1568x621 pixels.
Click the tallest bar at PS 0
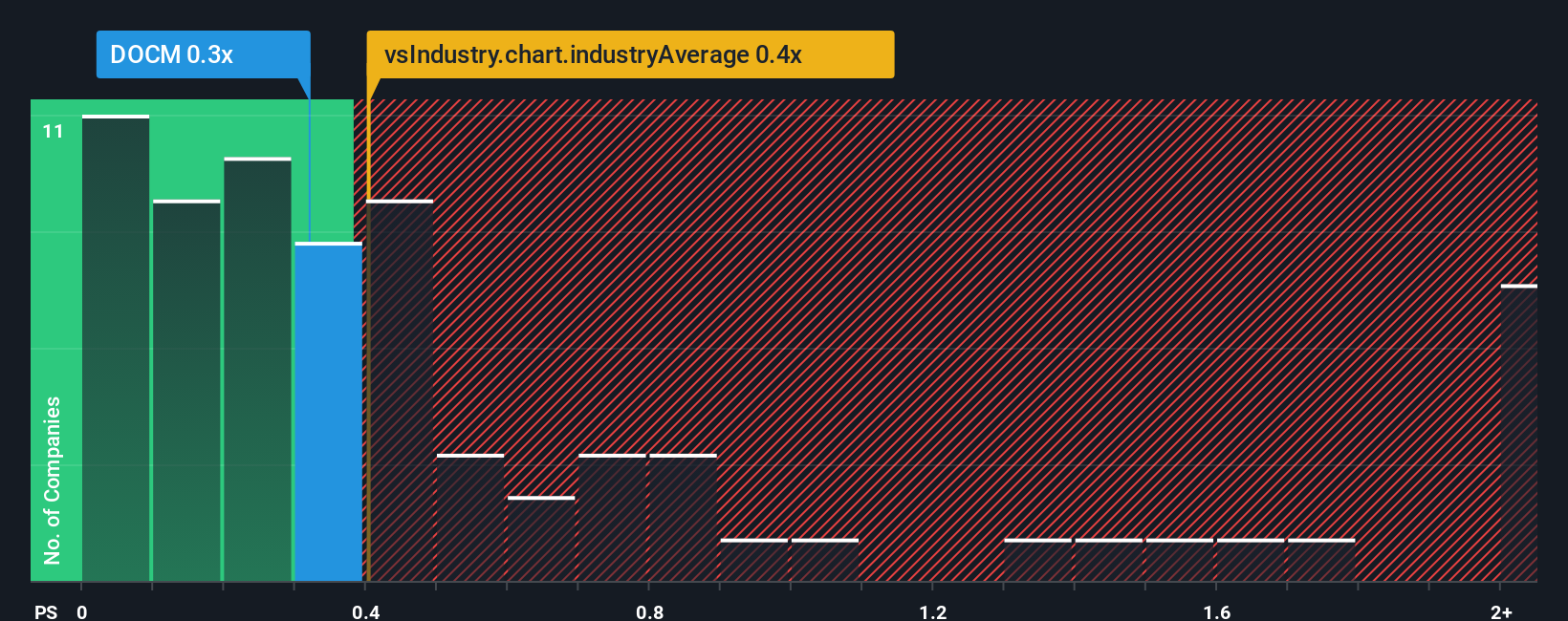[x=116, y=349]
